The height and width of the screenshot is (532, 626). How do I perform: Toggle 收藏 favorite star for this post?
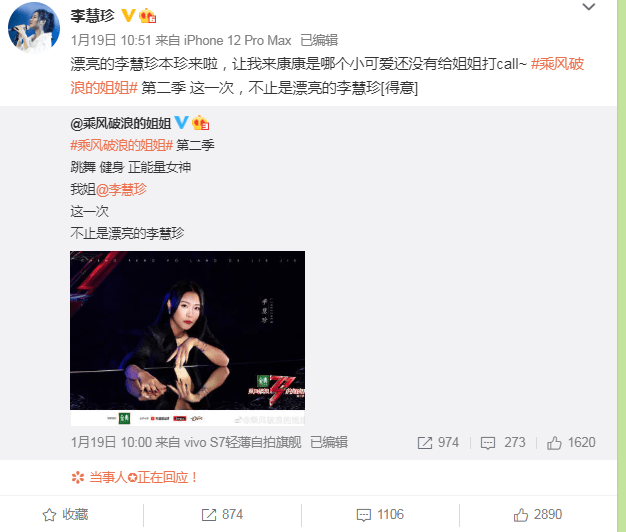pyautogui.click(x=65, y=514)
